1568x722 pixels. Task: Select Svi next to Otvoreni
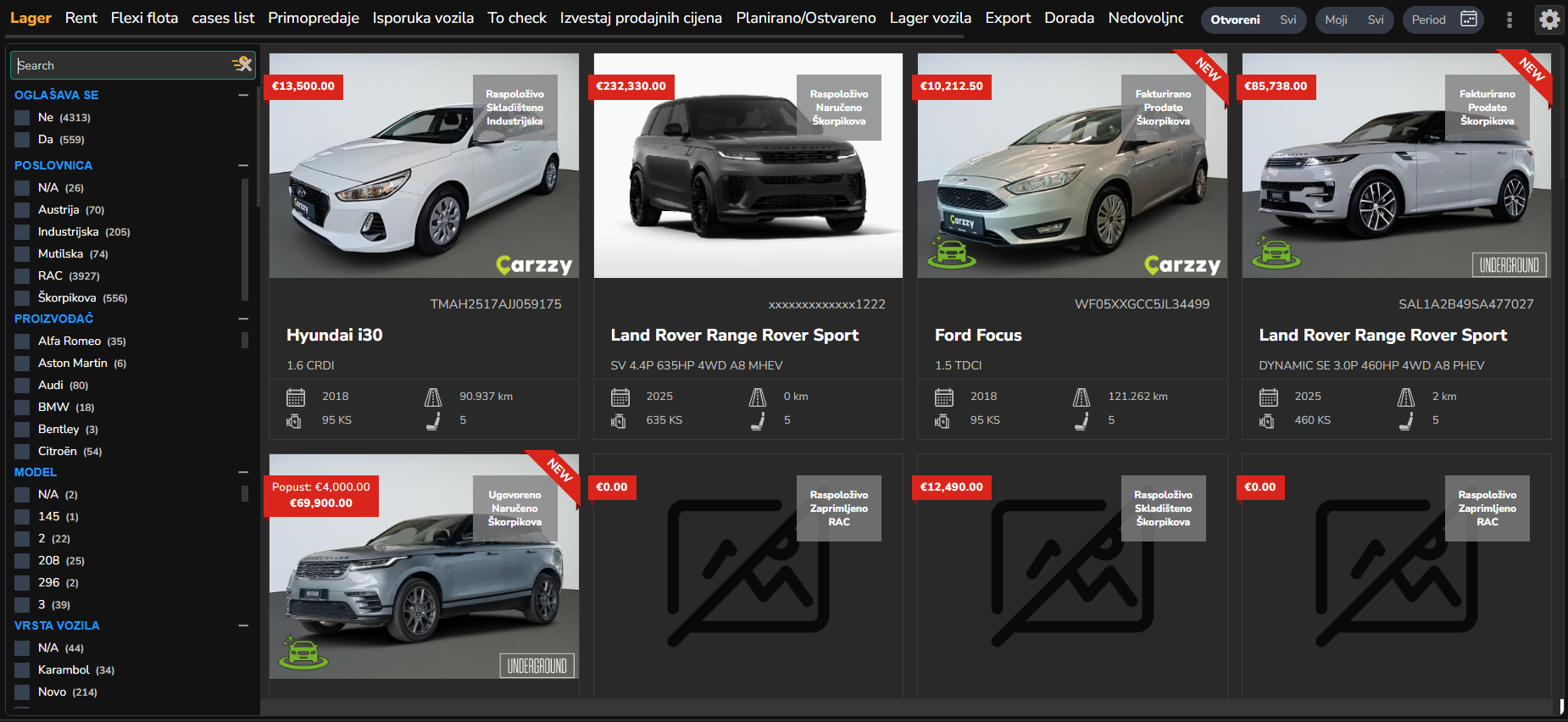1287,19
